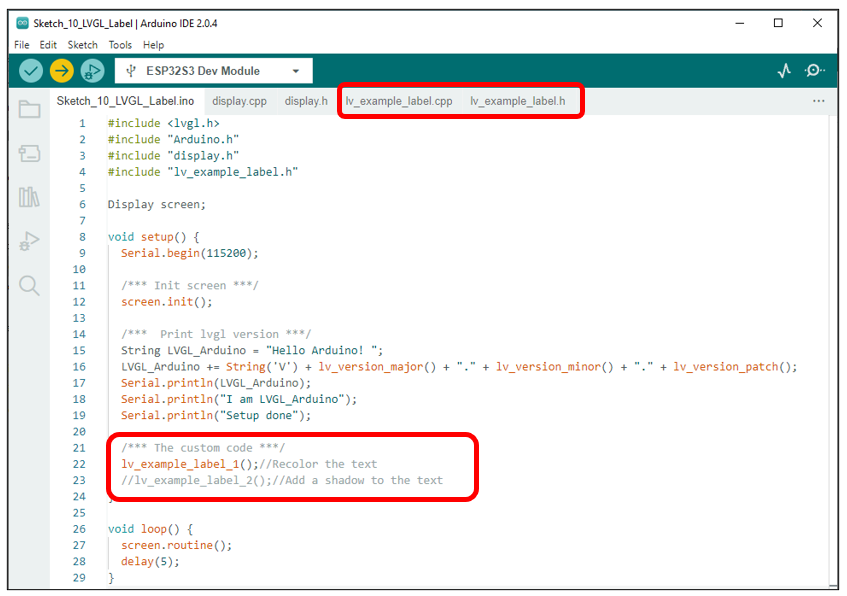Switch to the display.cpp tab
The width and height of the screenshot is (847, 596).
[239, 101]
